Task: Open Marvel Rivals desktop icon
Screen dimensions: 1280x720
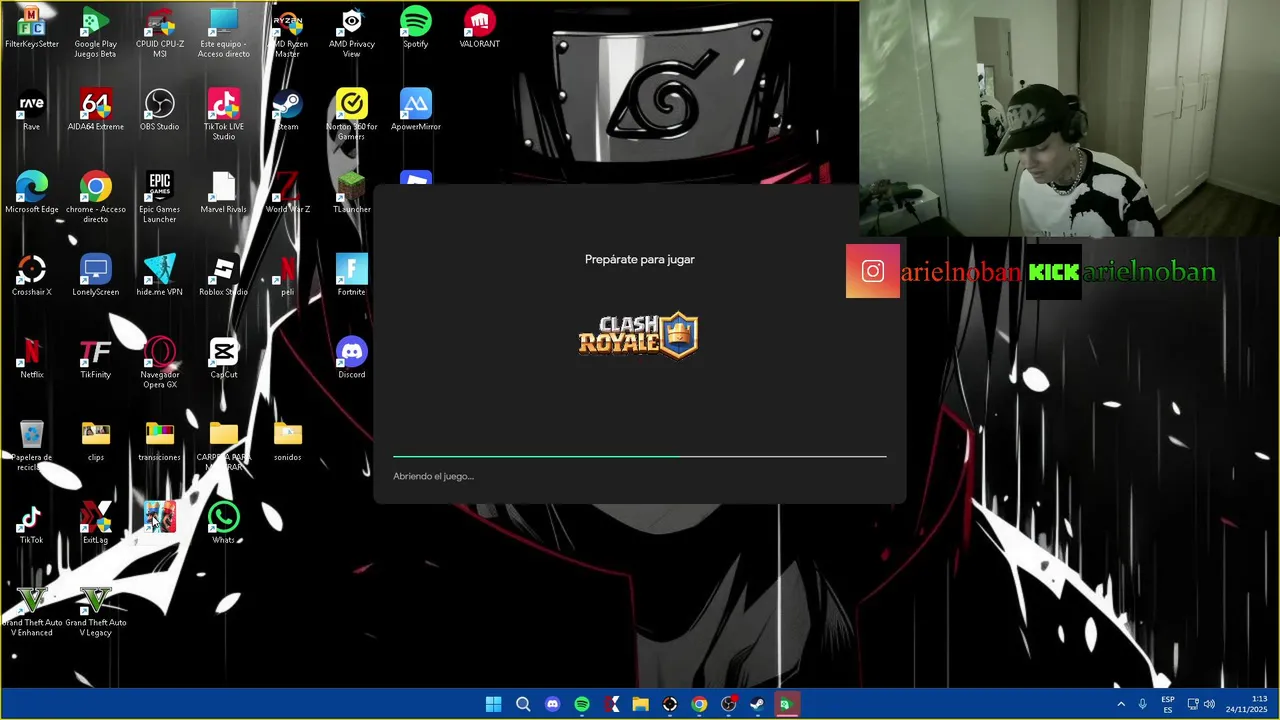Action: point(223,193)
